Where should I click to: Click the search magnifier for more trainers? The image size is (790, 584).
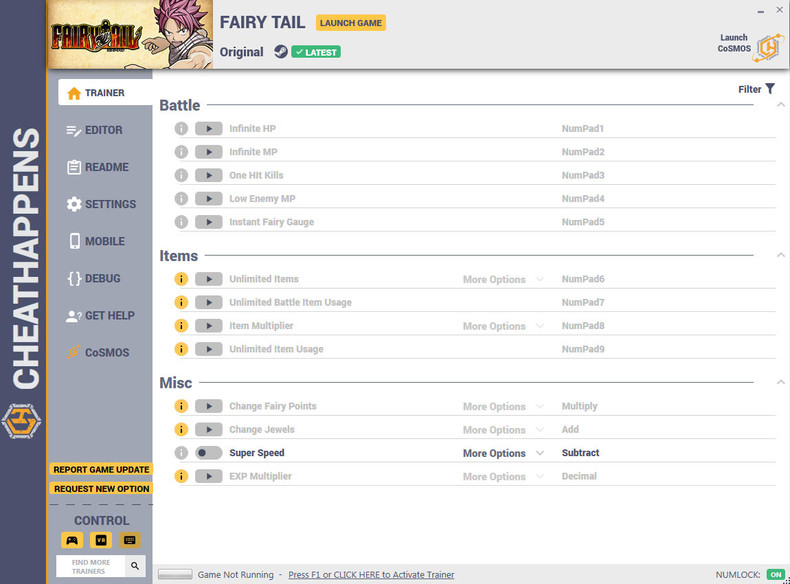click(x=135, y=566)
